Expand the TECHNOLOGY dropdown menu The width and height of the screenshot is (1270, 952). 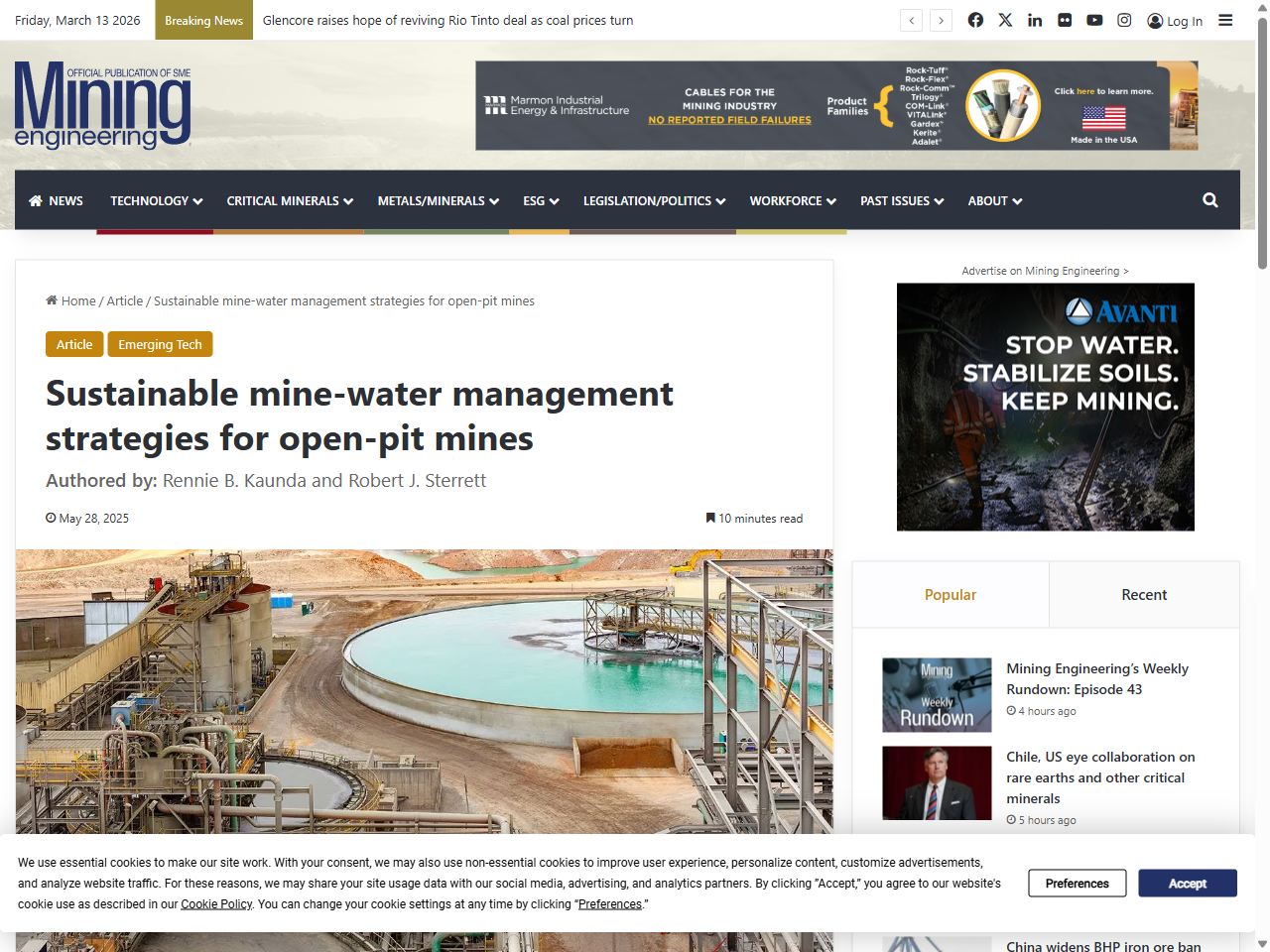click(156, 200)
